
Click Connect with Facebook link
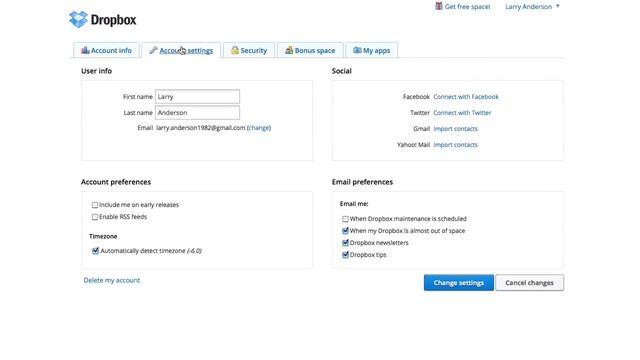(x=466, y=97)
